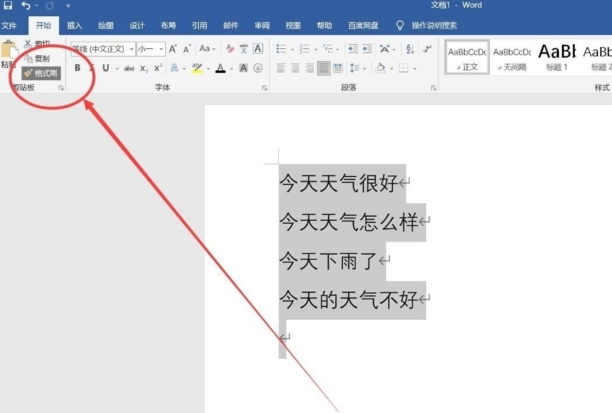The height and width of the screenshot is (413, 612).
Task: Click the 操作说明搜索 search box
Action: pos(434,26)
